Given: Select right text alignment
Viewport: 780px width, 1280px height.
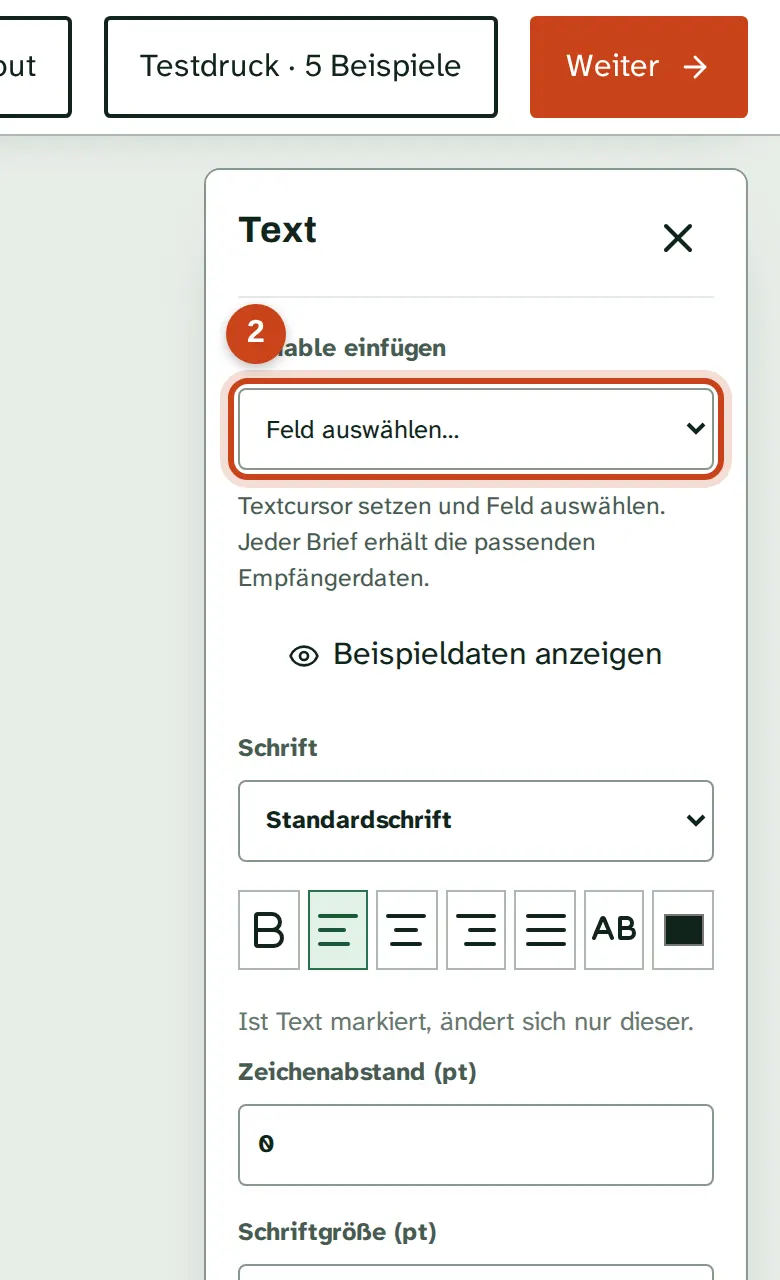Looking at the screenshot, I should pyautogui.click(x=476, y=930).
